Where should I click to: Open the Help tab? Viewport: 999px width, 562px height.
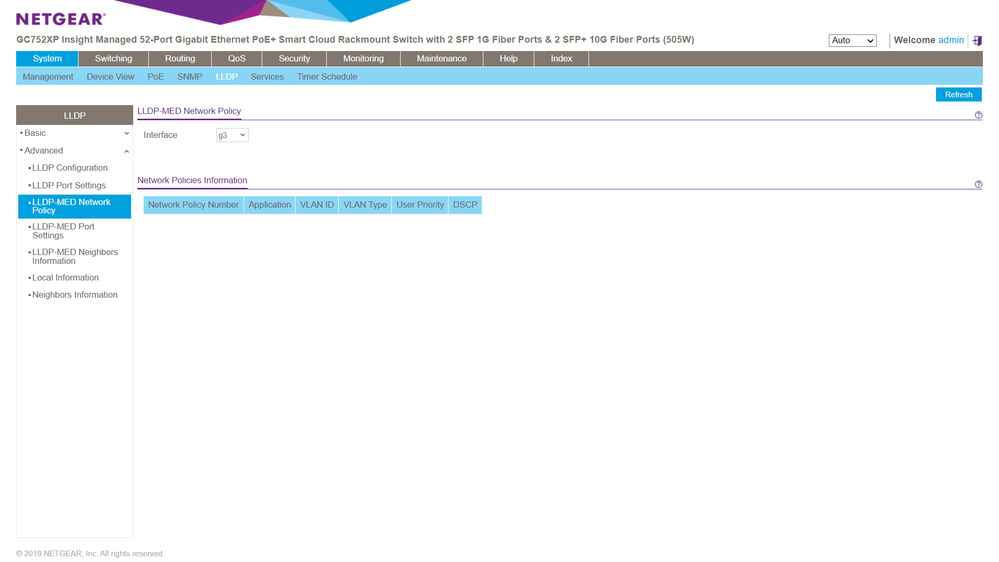tap(508, 59)
